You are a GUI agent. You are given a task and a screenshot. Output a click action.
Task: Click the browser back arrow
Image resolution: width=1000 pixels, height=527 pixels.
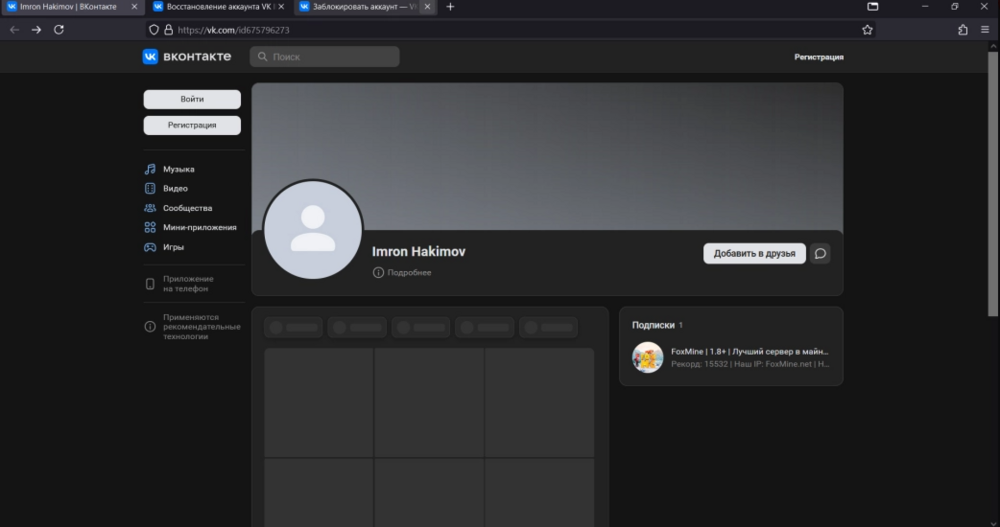coord(14,29)
